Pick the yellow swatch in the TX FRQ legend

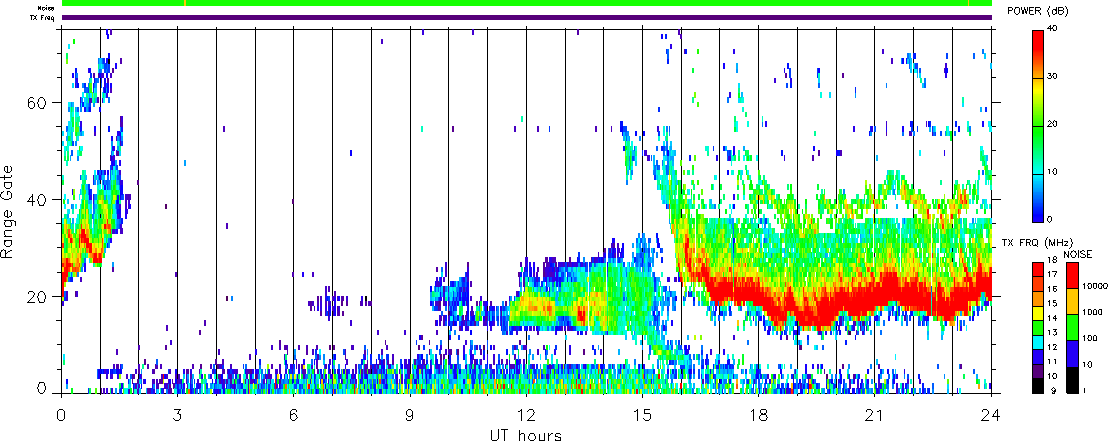click(1038, 313)
